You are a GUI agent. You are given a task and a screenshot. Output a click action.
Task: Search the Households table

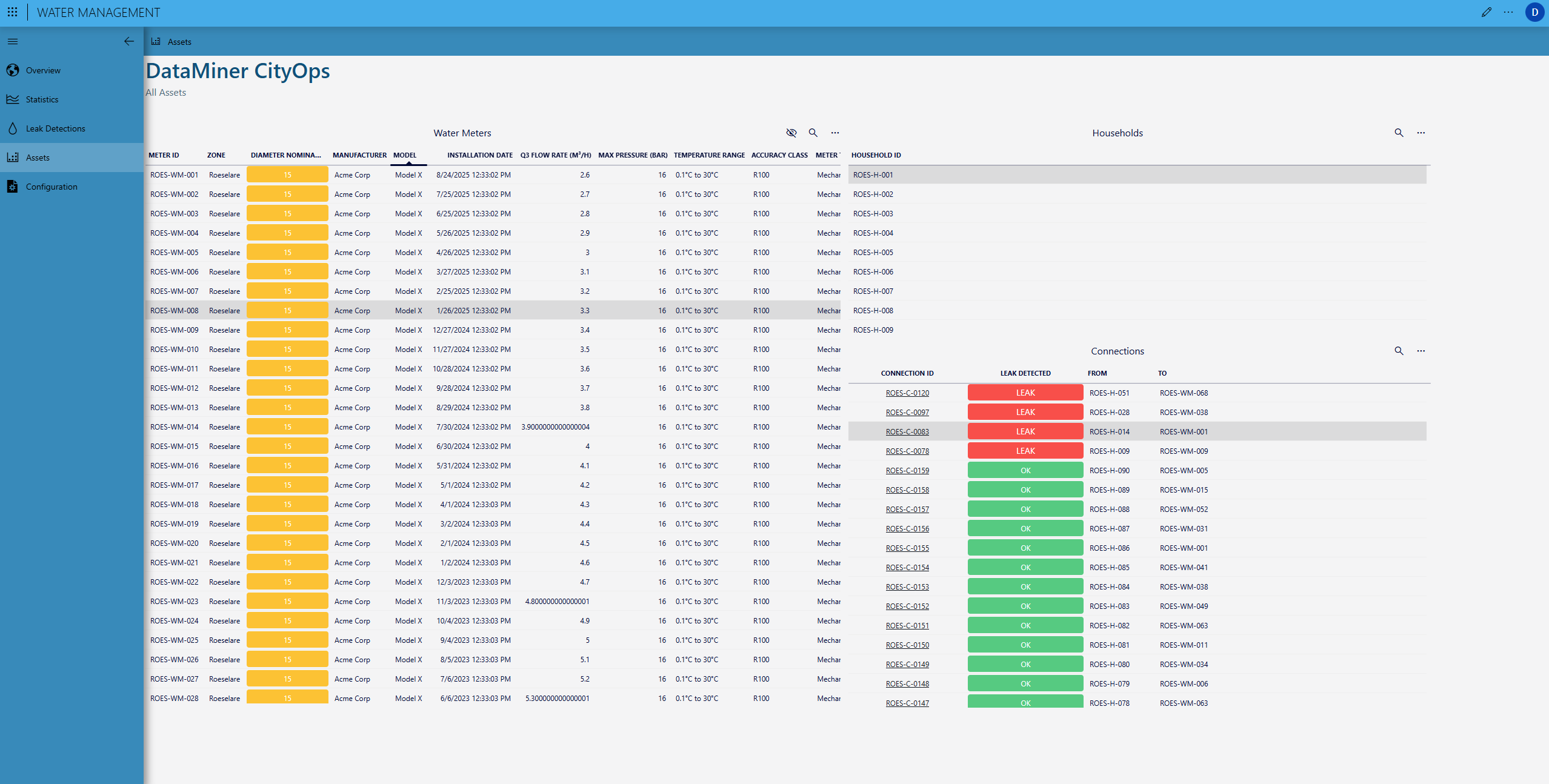tap(1399, 133)
